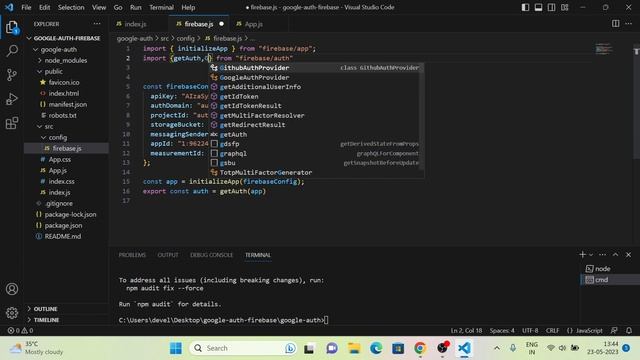Open Customize Layout icon
The width and height of the screenshot is (640, 360).
(x=564, y=7)
